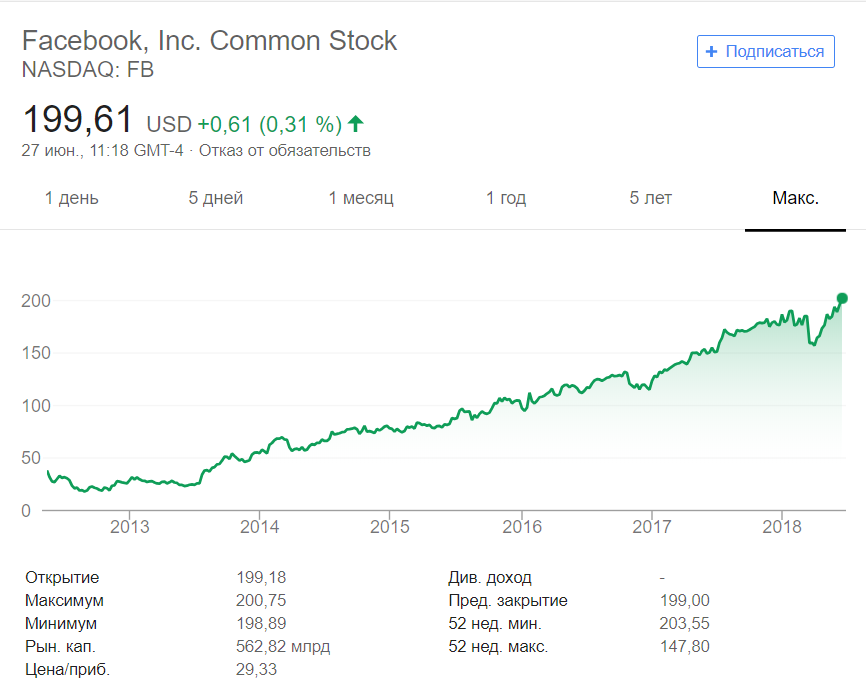Click the 200 label on the y-axis

coord(36,301)
